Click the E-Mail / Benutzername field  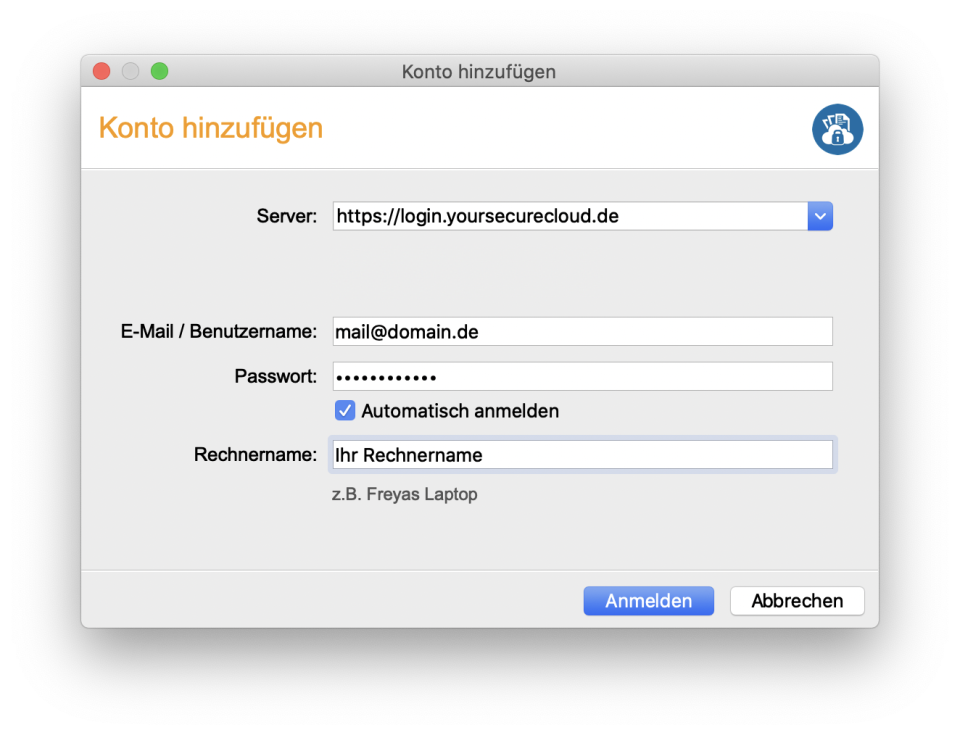[582, 331]
